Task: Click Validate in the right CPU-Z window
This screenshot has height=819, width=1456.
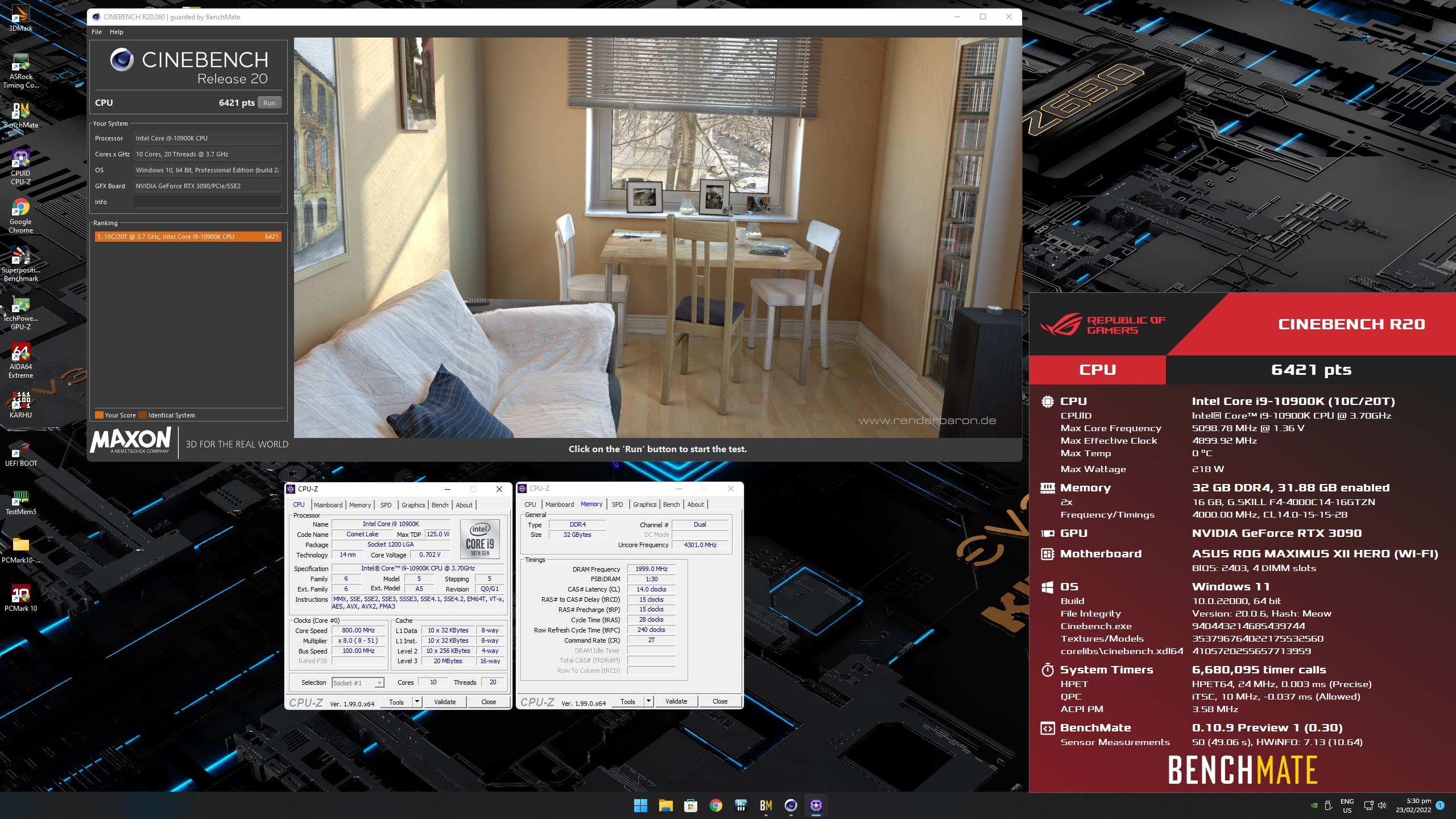Action: 676,701
